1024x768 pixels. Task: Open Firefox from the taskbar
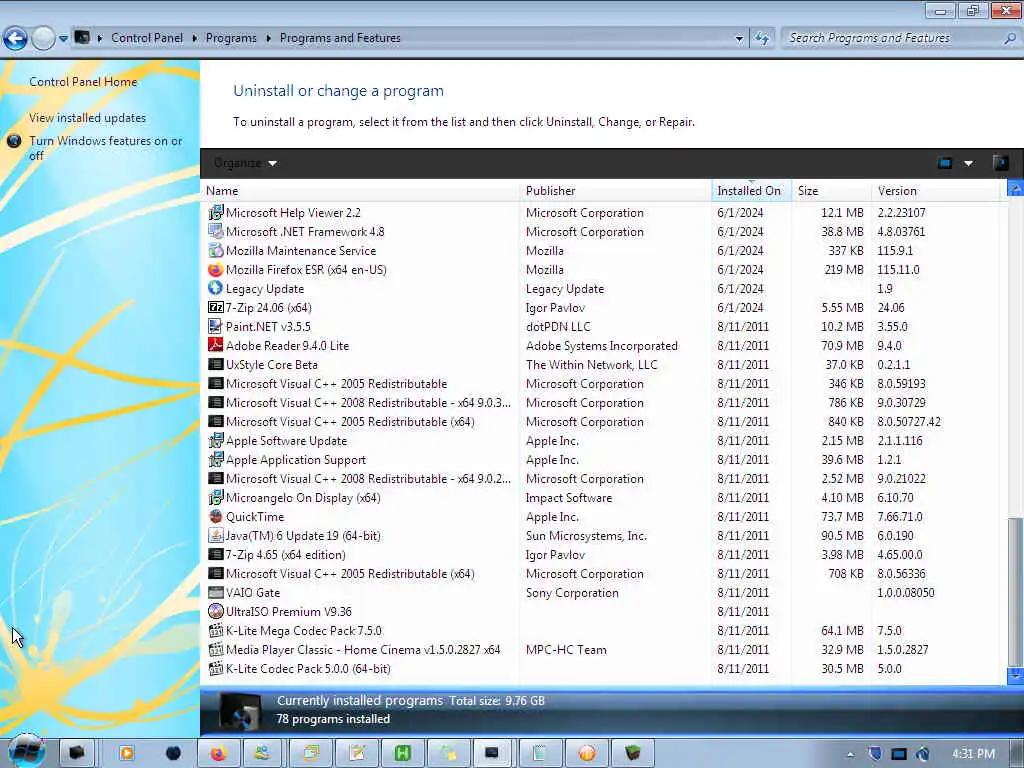tap(218, 754)
